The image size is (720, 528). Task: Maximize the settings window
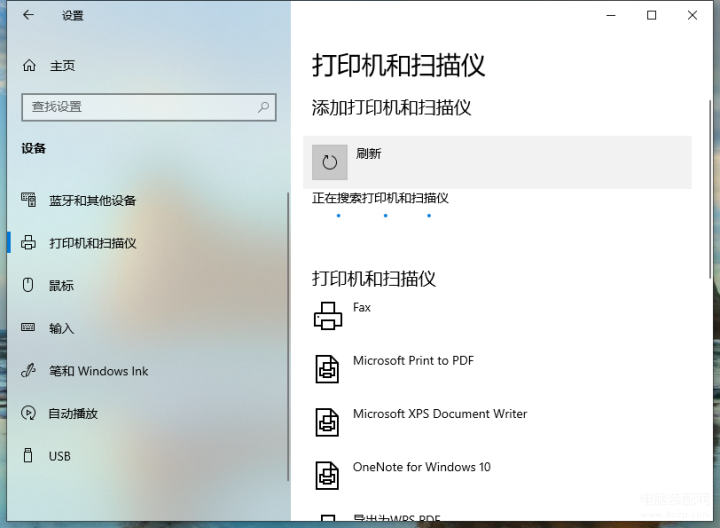(651, 16)
